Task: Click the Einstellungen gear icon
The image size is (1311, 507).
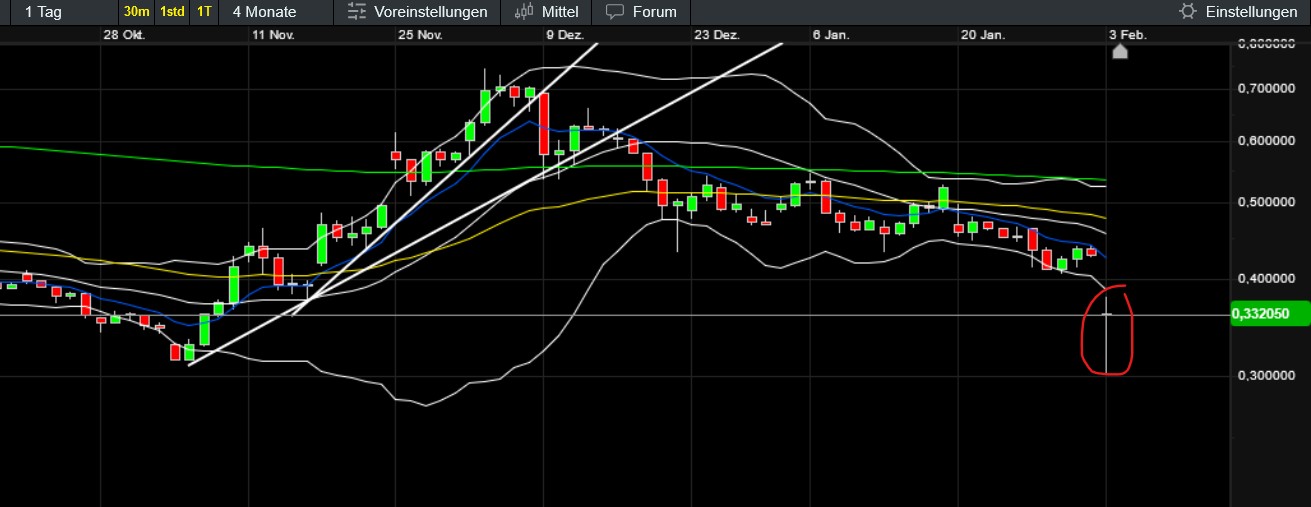Action: pyautogui.click(x=1188, y=12)
